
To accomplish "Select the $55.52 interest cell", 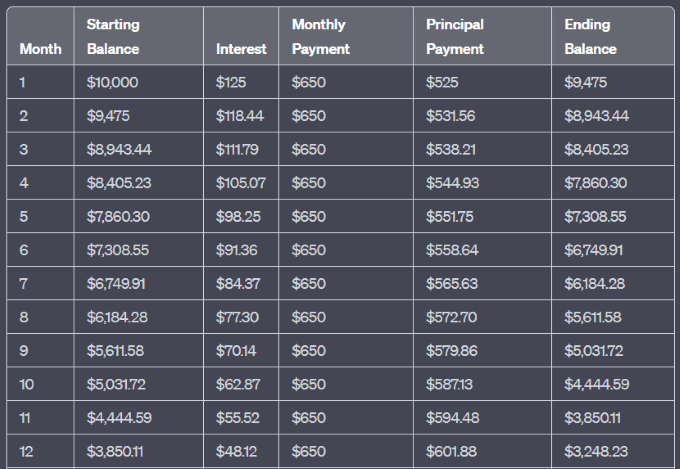I will click(x=241, y=418).
